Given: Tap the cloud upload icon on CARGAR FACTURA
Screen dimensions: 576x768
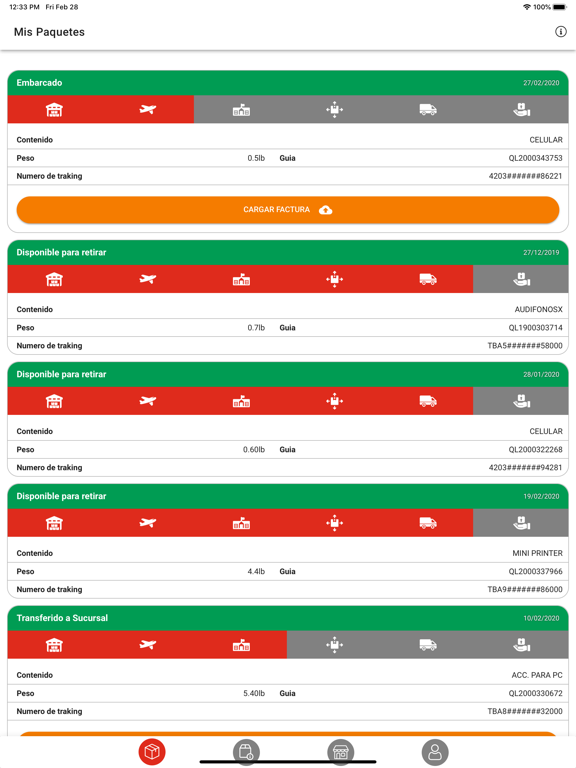Looking at the screenshot, I should click(x=326, y=210).
